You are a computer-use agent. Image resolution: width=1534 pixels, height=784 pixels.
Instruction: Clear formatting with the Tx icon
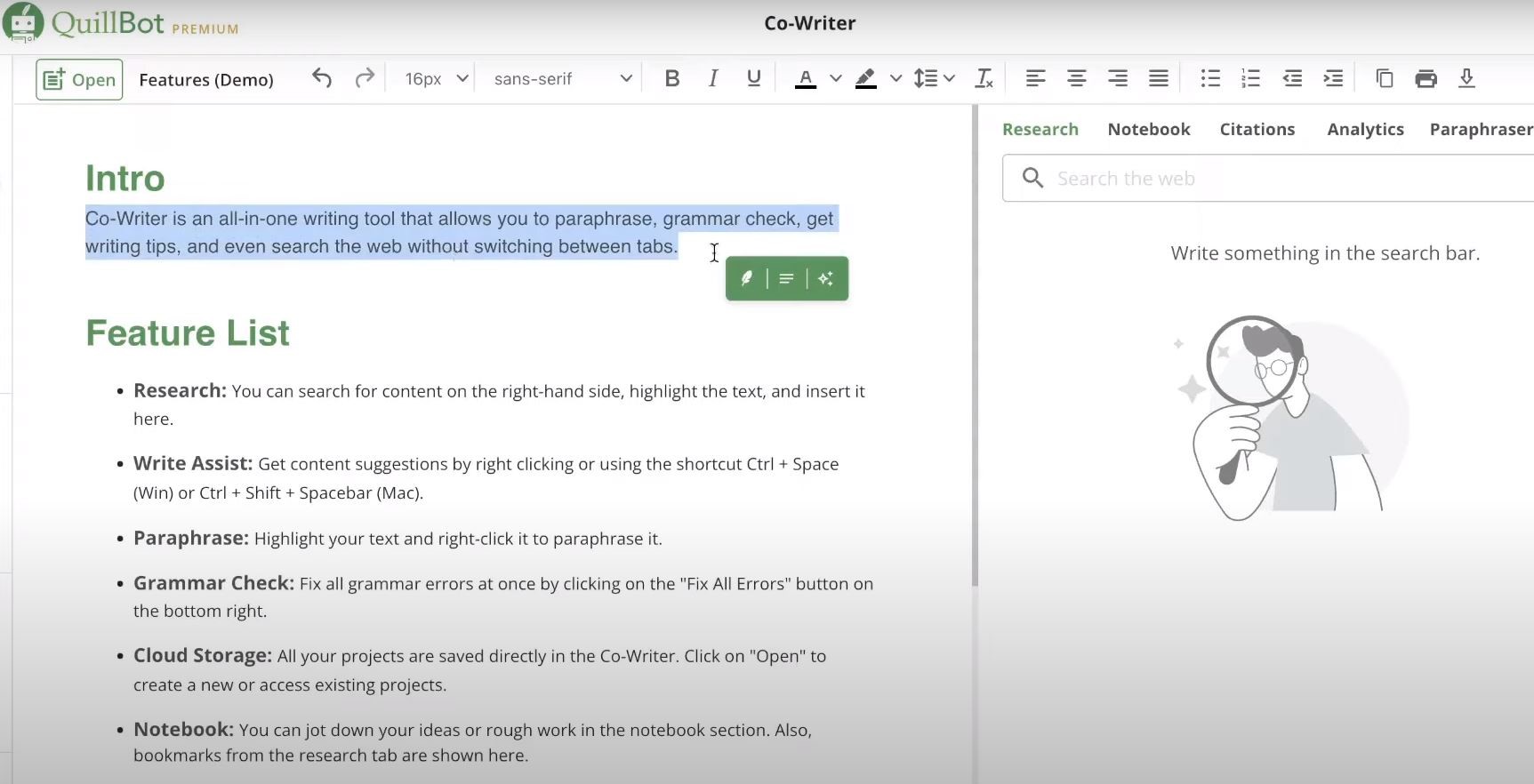pyautogui.click(x=984, y=79)
